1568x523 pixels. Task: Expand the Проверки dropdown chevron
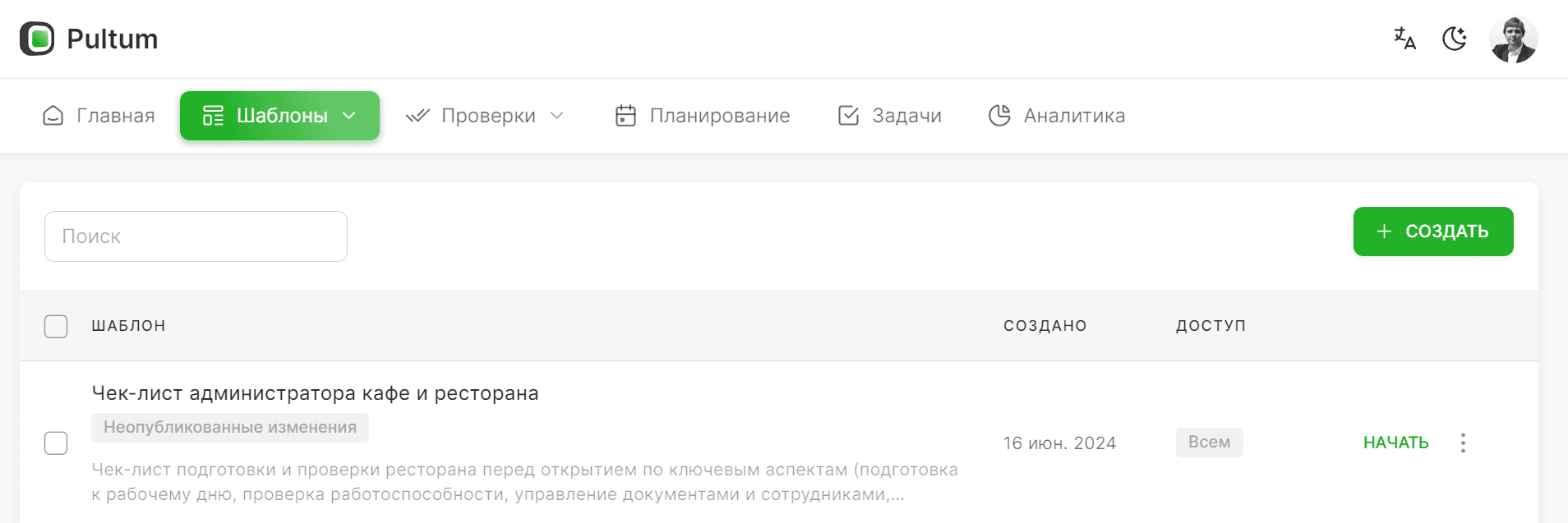(556, 116)
